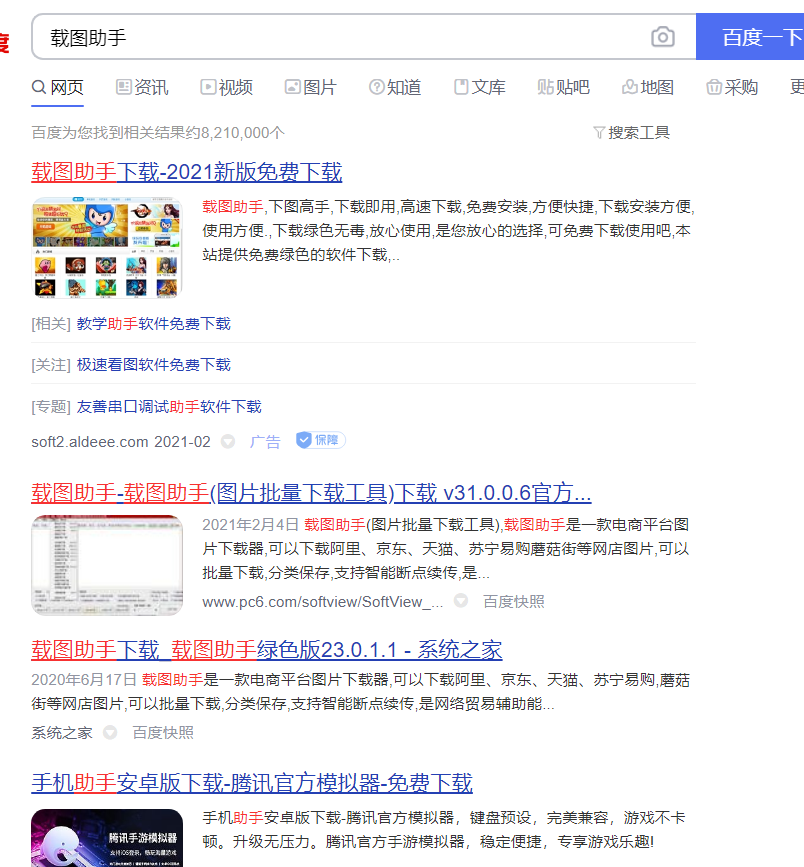Image resolution: width=804 pixels, height=867 pixels.
Task: Switch to the 资讯 tab
Action: [142, 87]
